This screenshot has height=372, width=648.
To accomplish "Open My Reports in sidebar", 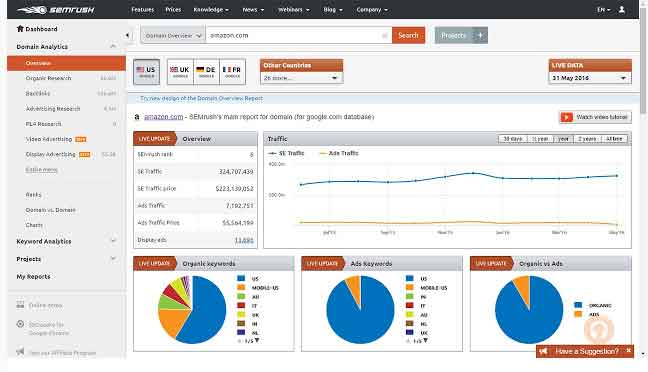I will [33, 277].
